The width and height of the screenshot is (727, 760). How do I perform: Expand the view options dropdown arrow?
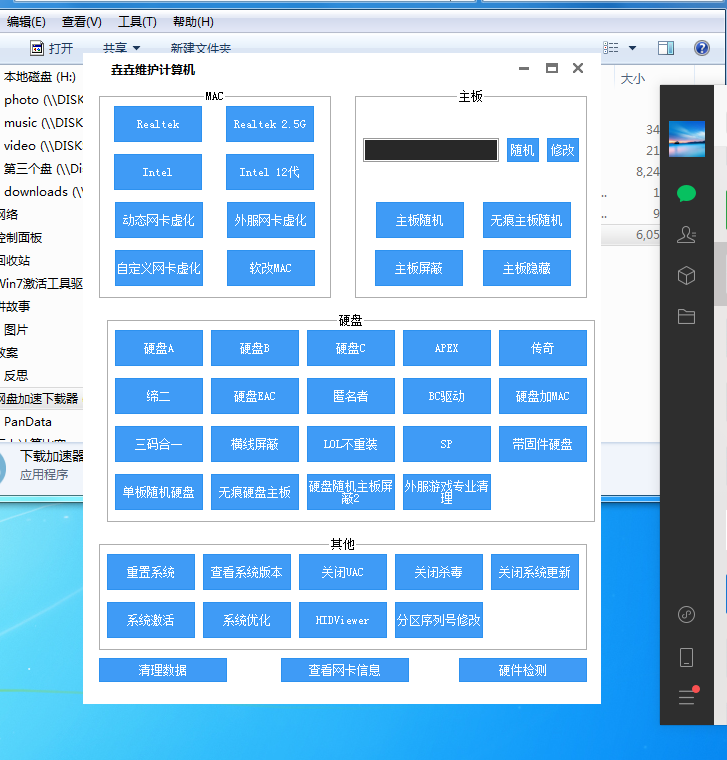click(x=632, y=48)
